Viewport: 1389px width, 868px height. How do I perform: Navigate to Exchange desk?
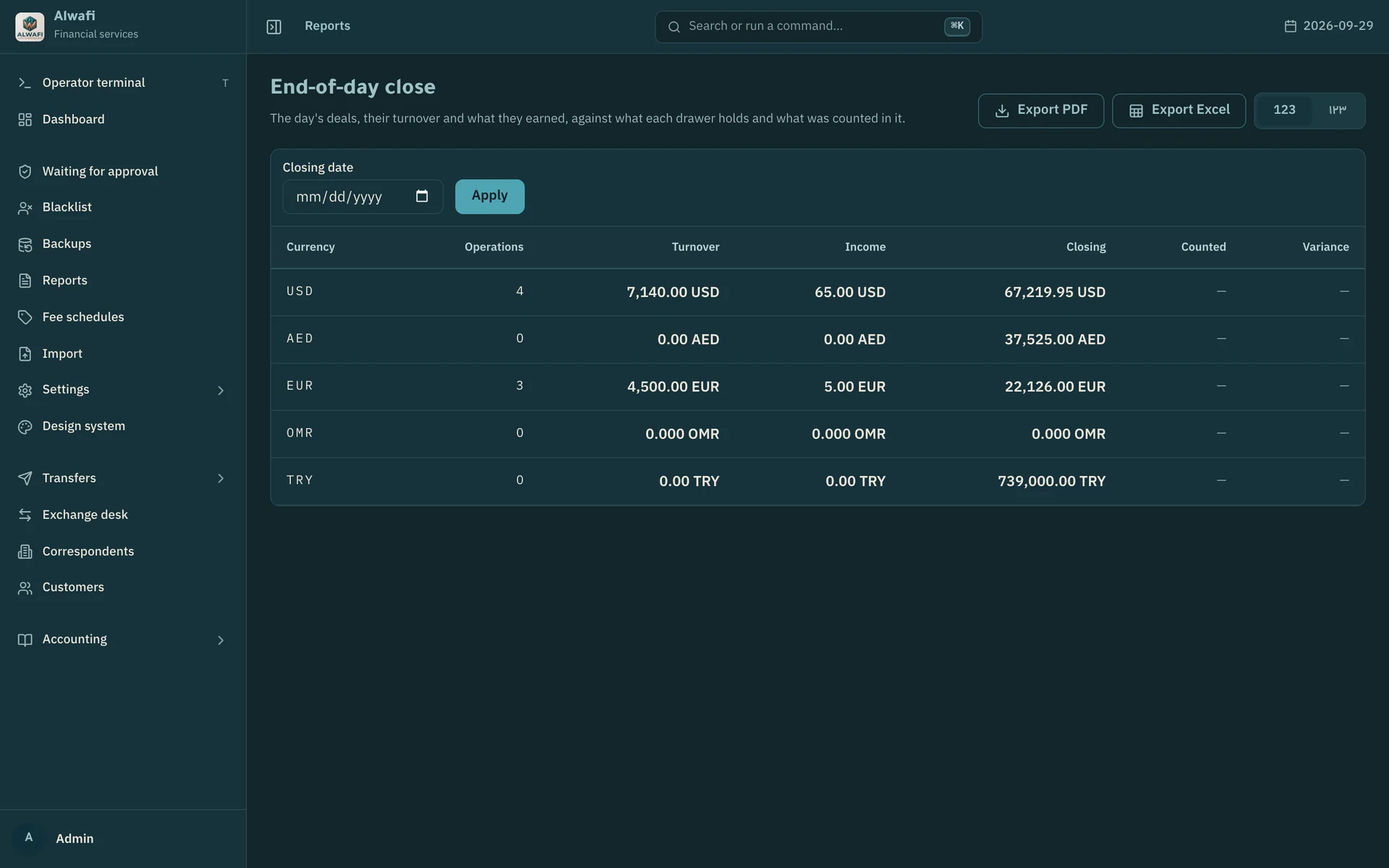123,515
